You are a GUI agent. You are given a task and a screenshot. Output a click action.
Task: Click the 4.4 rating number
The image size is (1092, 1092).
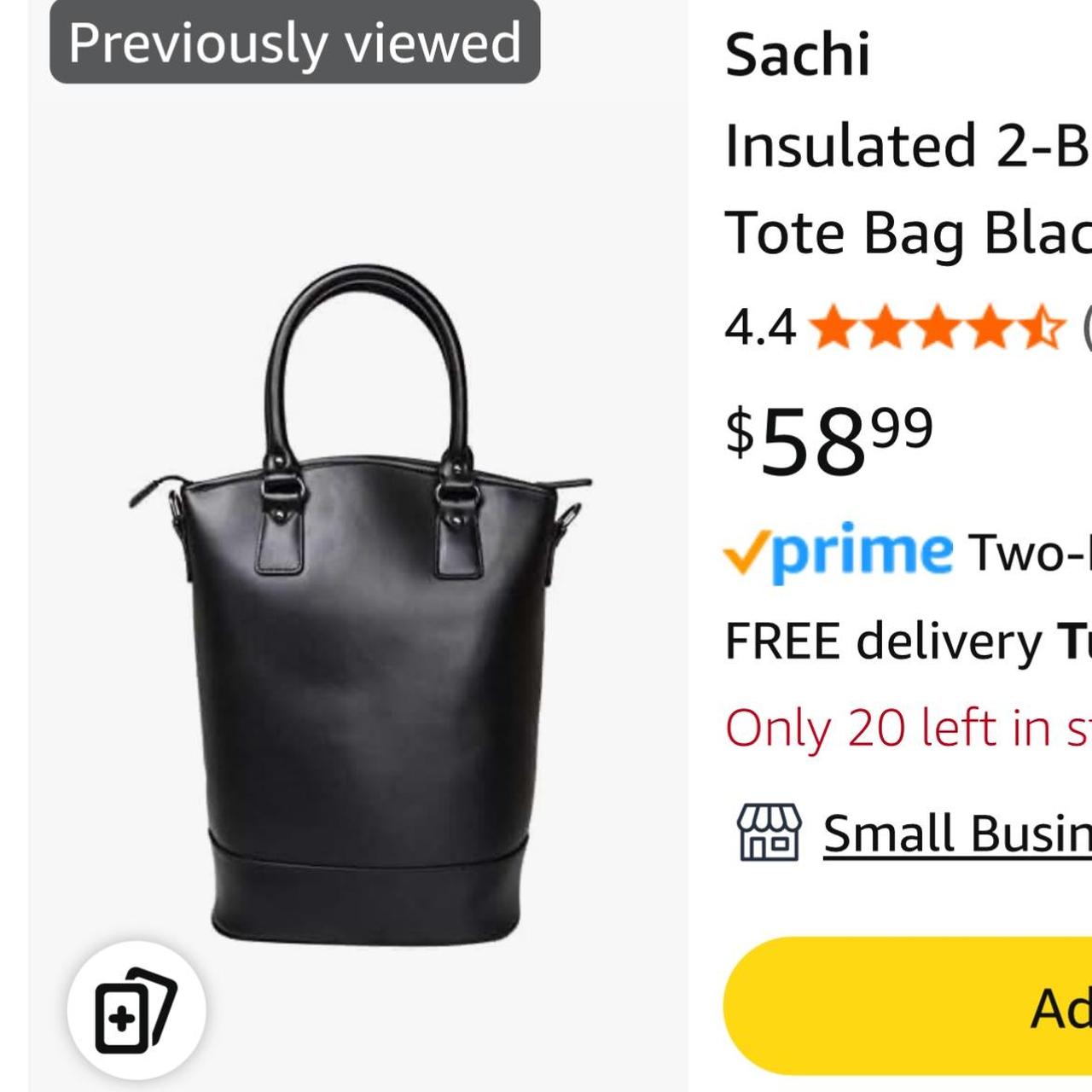pos(760,328)
